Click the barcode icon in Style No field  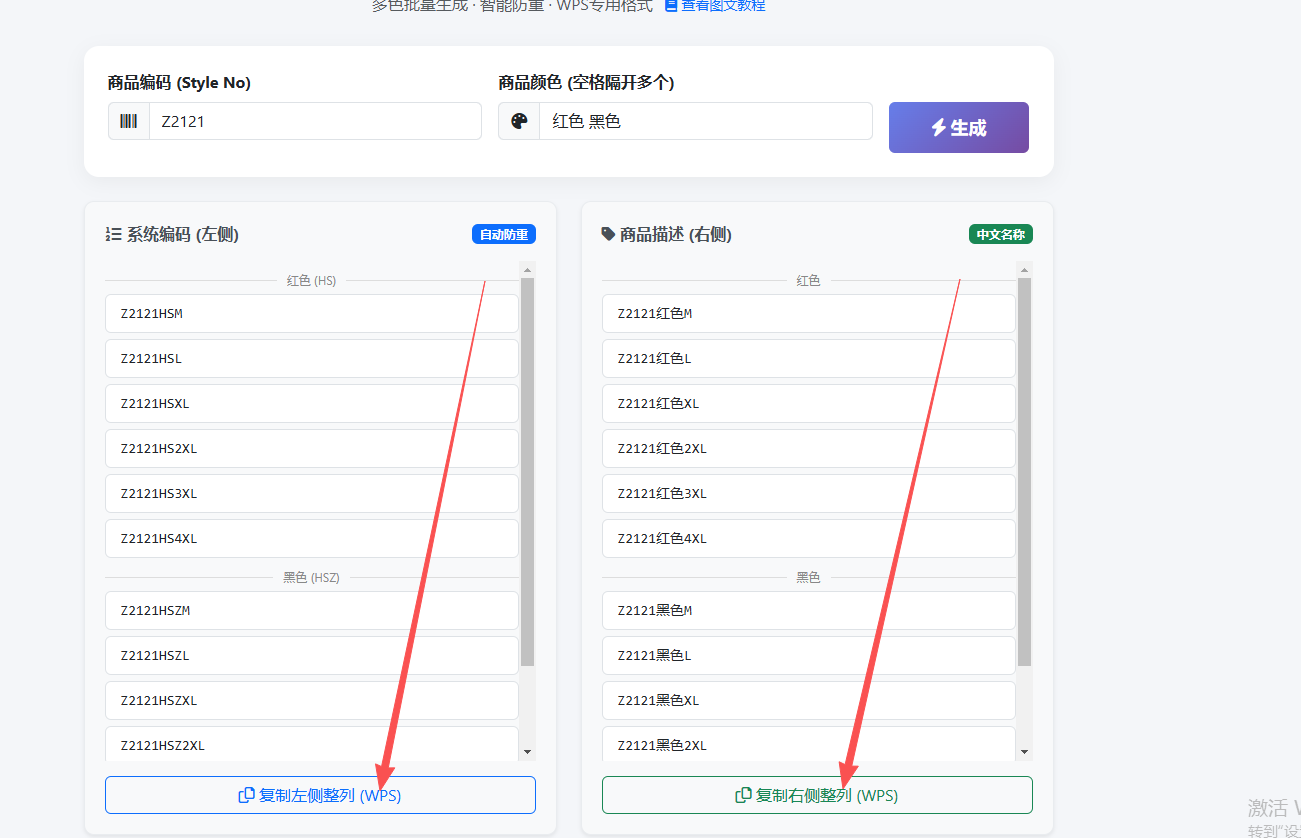point(128,120)
